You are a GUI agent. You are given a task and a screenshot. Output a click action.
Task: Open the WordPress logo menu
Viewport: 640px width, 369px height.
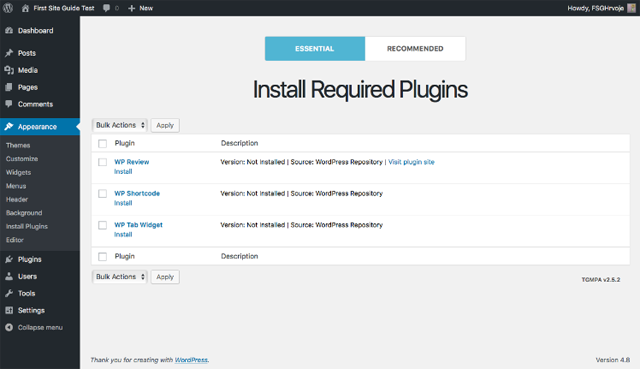(8, 8)
